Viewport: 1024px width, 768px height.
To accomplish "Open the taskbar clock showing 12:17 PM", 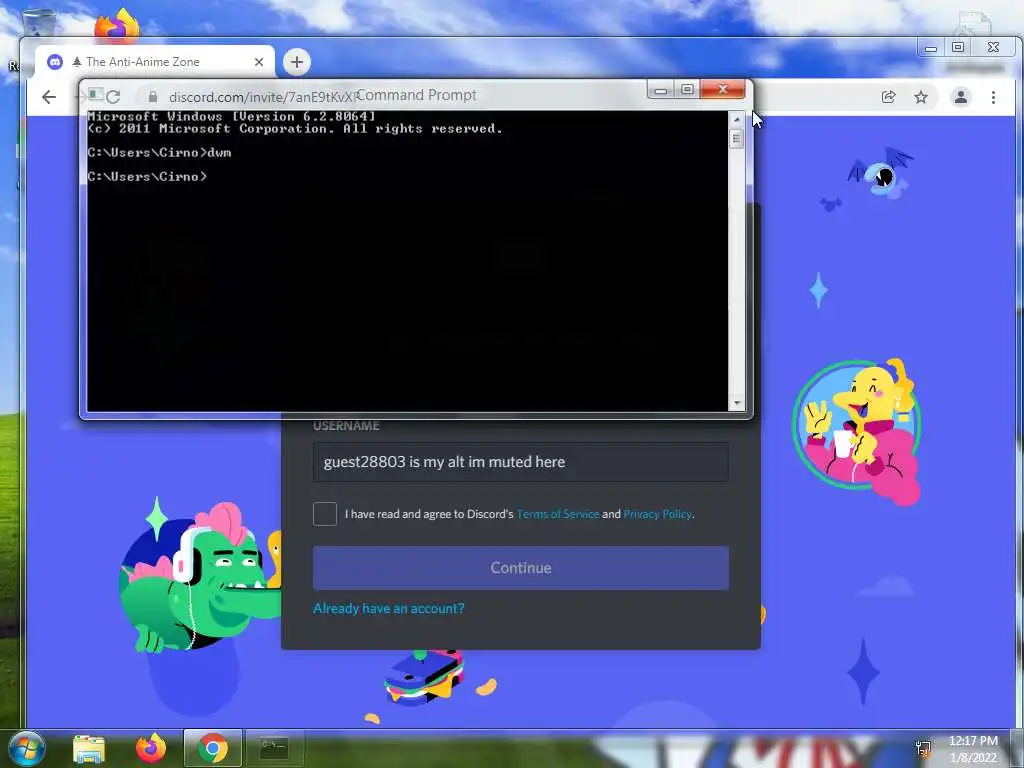I will click(x=973, y=749).
